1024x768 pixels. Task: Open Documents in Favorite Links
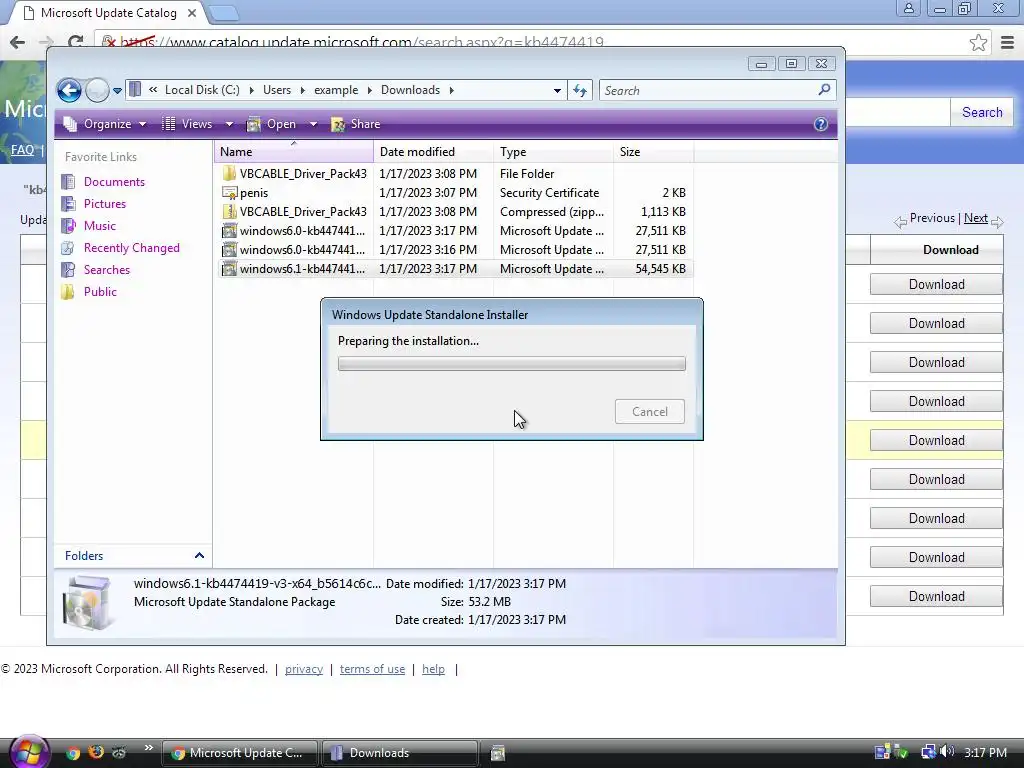tap(114, 182)
